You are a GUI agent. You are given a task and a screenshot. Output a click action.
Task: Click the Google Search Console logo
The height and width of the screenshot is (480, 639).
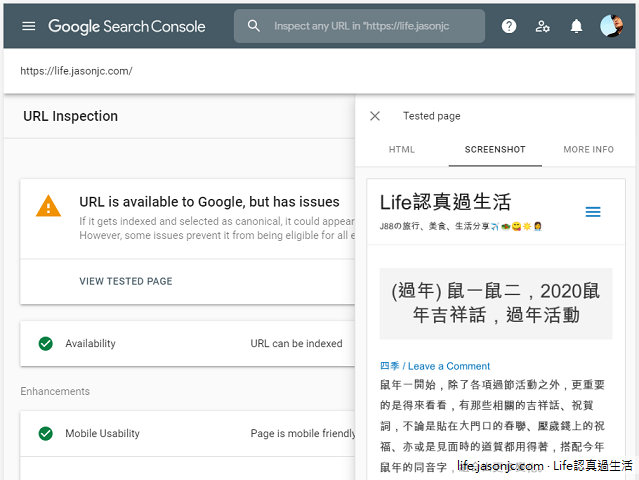click(127, 26)
